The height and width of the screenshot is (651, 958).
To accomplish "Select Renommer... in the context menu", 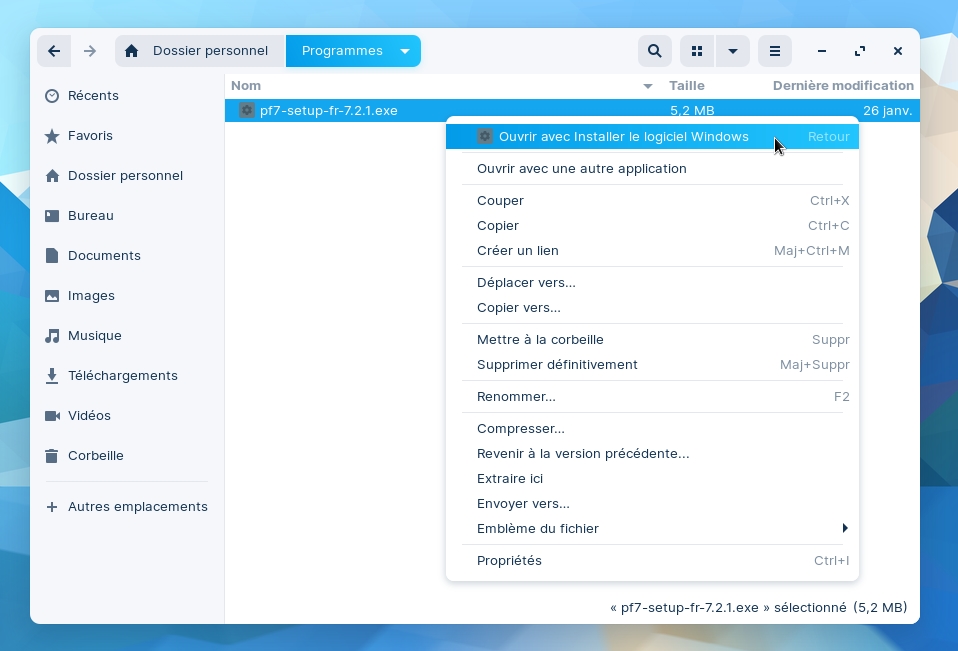I will [x=516, y=397].
